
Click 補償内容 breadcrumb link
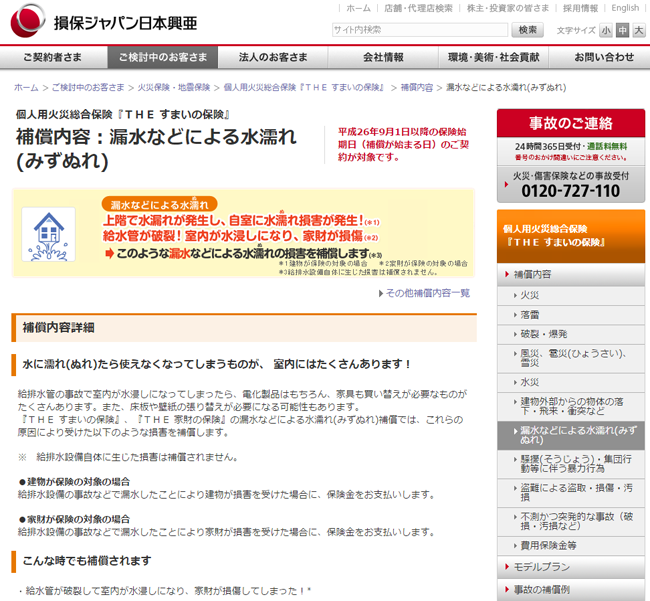click(x=417, y=87)
